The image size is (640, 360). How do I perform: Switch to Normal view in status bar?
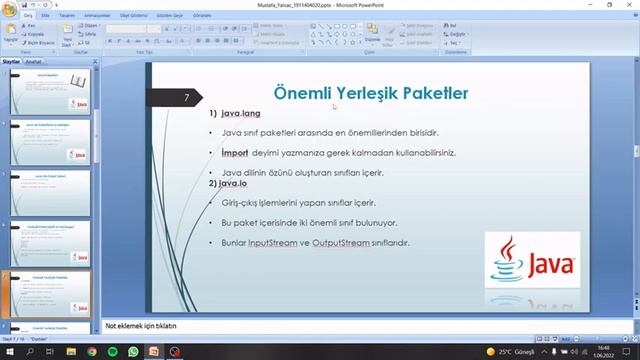(539, 339)
